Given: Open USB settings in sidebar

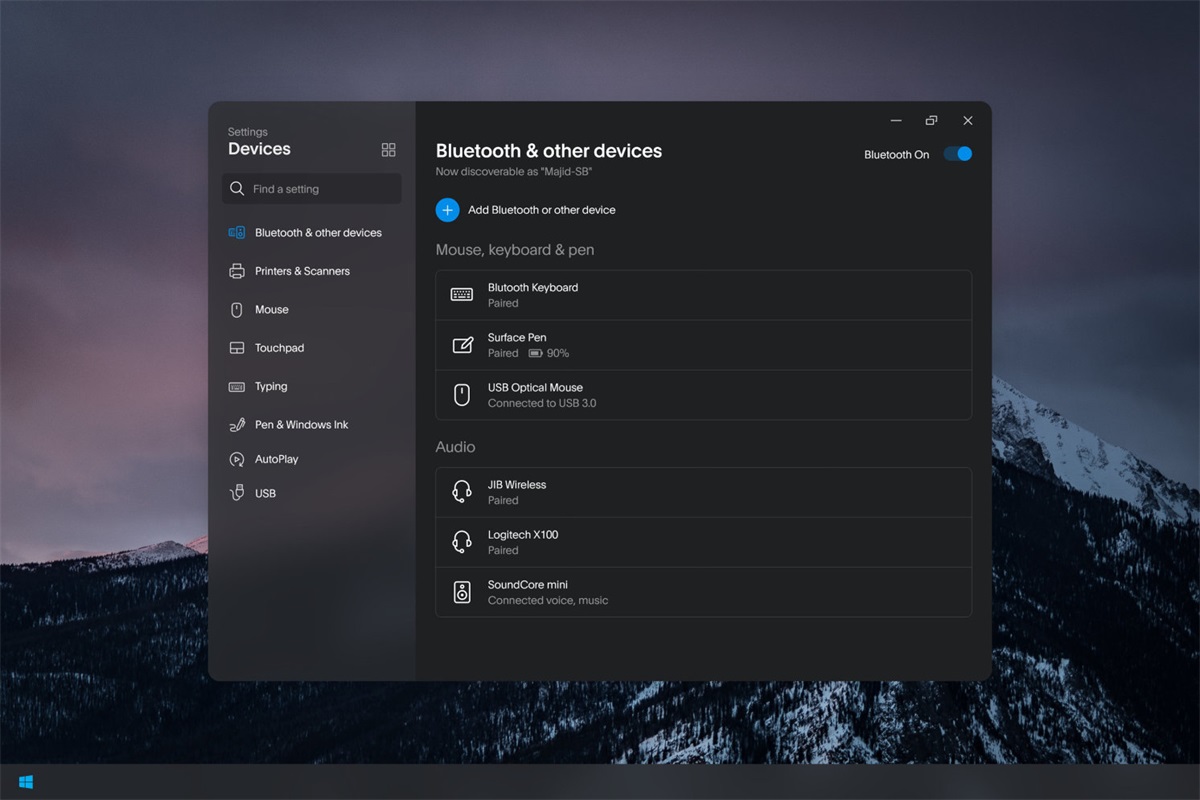Looking at the screenshot, I should 265,493.
